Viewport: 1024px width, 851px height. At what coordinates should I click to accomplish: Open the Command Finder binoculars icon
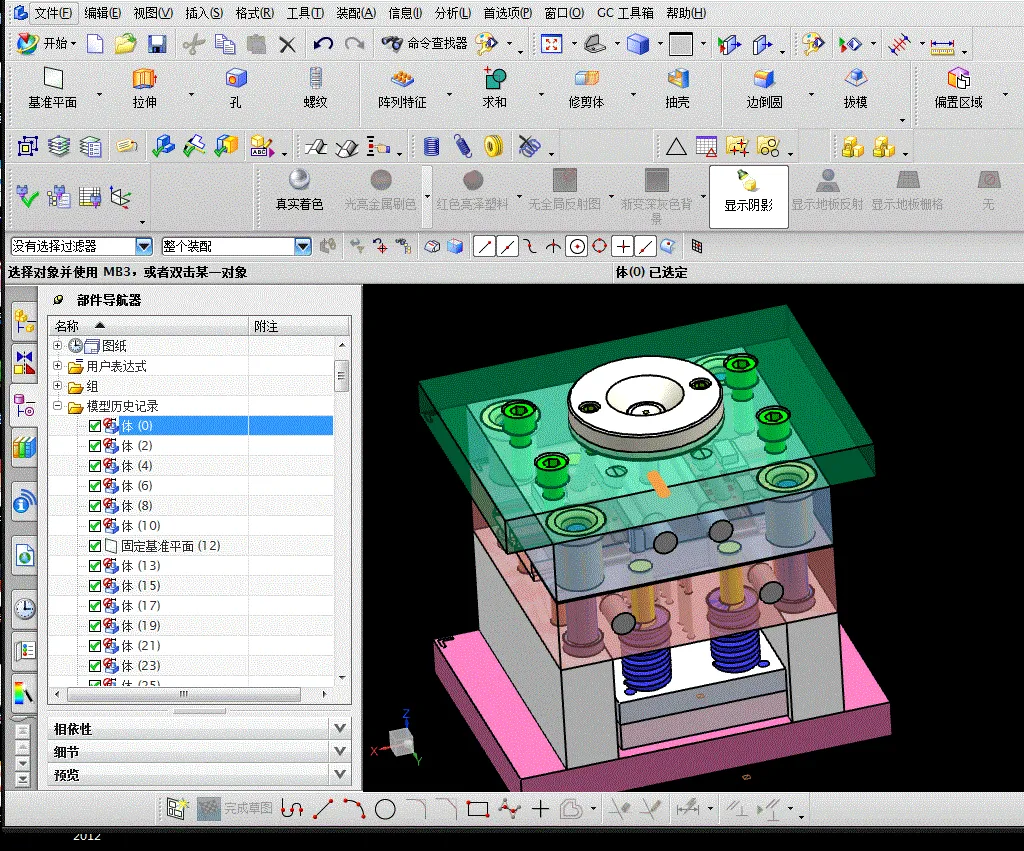(392, 44)
